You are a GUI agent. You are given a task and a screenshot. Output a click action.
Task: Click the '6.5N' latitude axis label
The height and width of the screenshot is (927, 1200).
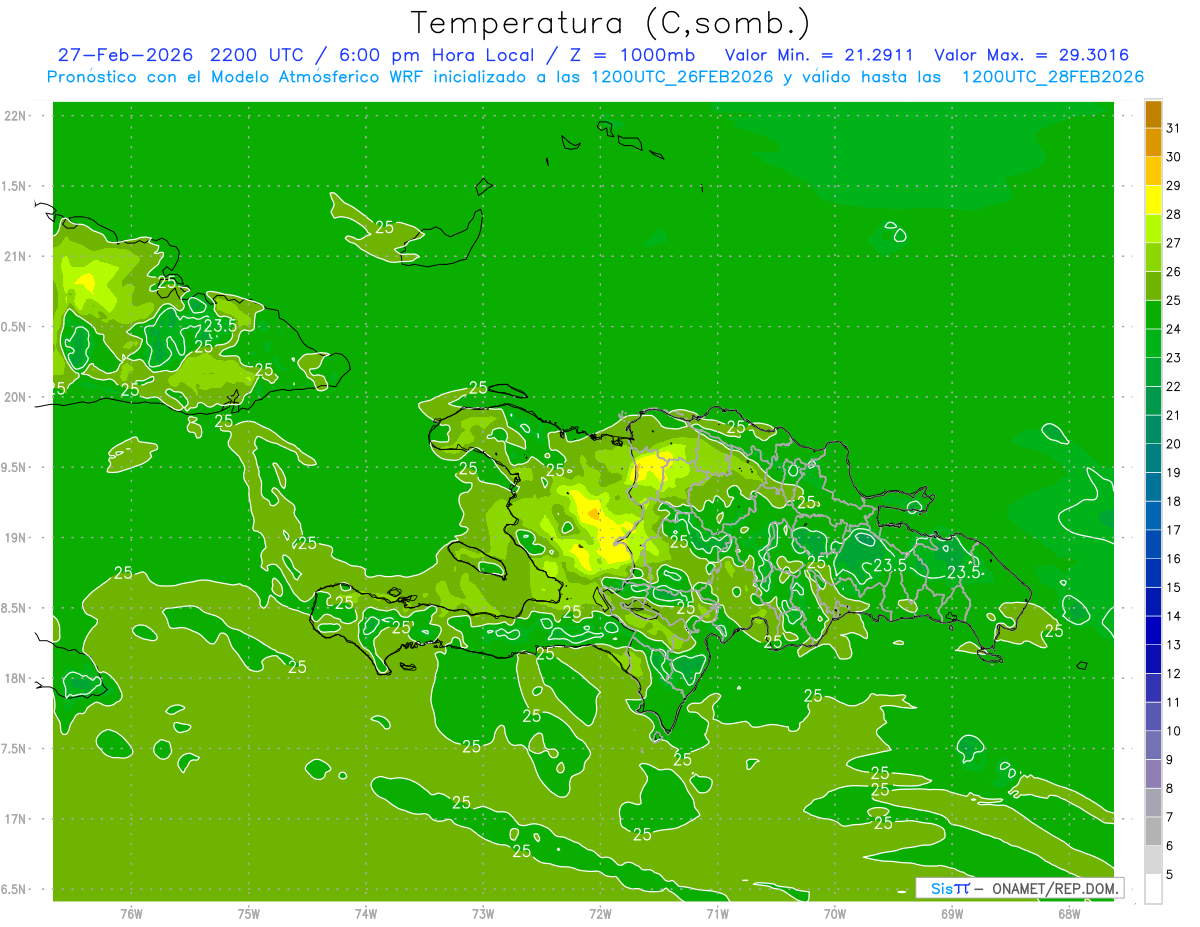[16, 889]
